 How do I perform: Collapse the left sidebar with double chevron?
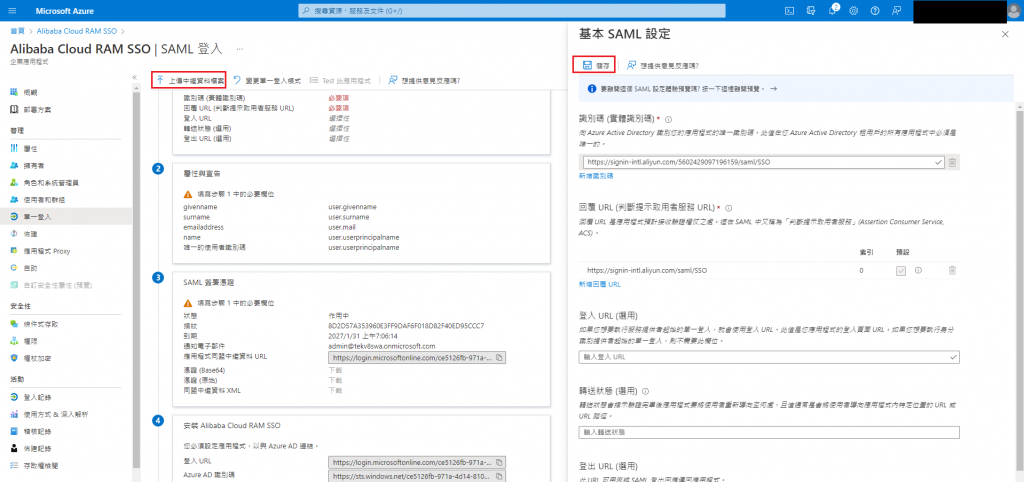coord(135,77)
